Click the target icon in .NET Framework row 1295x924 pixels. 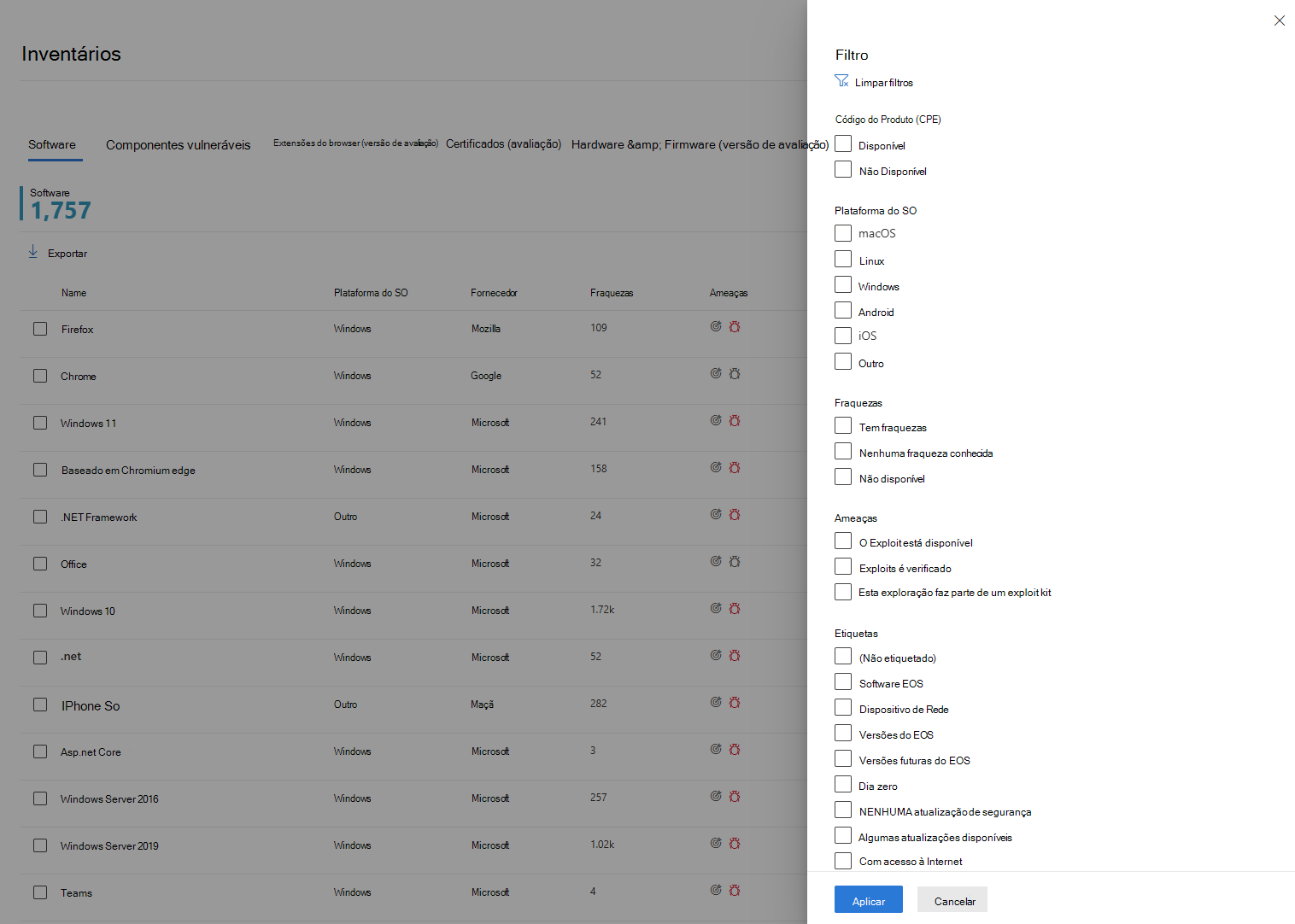(x=716, y=514)
